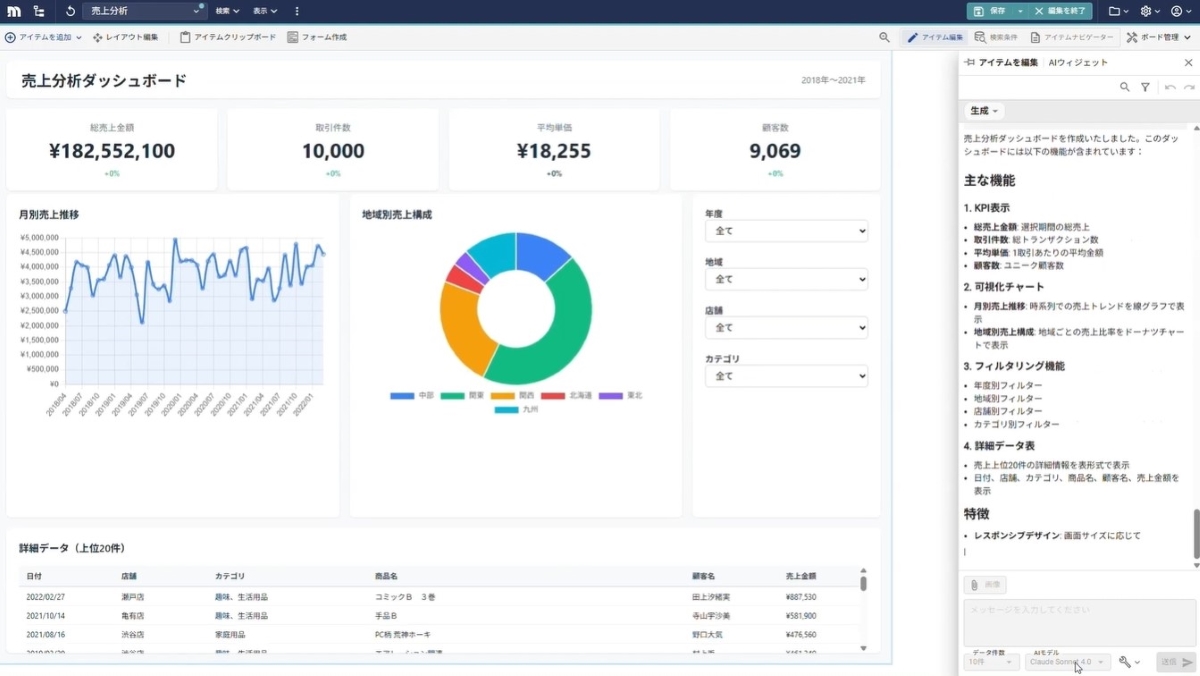Click the message input field
The image size is (1200, 676).
tap(1079, 622)
